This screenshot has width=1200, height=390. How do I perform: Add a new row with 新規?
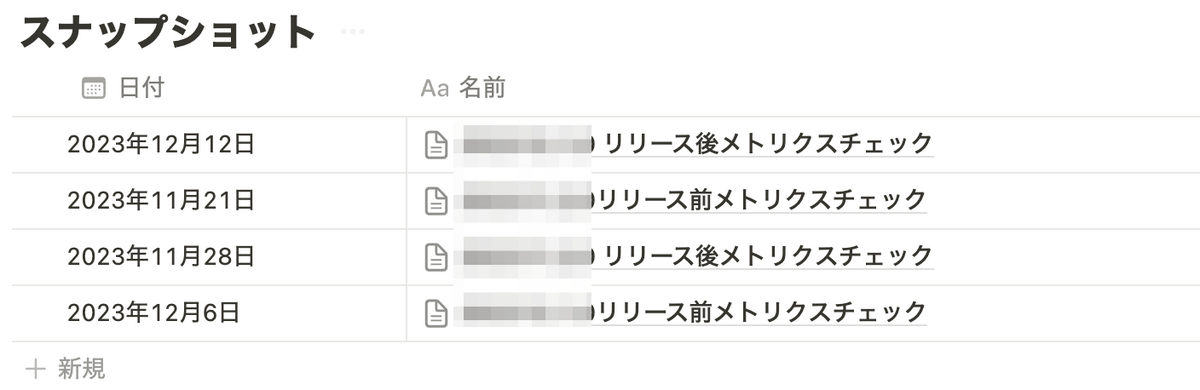pyautogui.click(x=66, y=368)
